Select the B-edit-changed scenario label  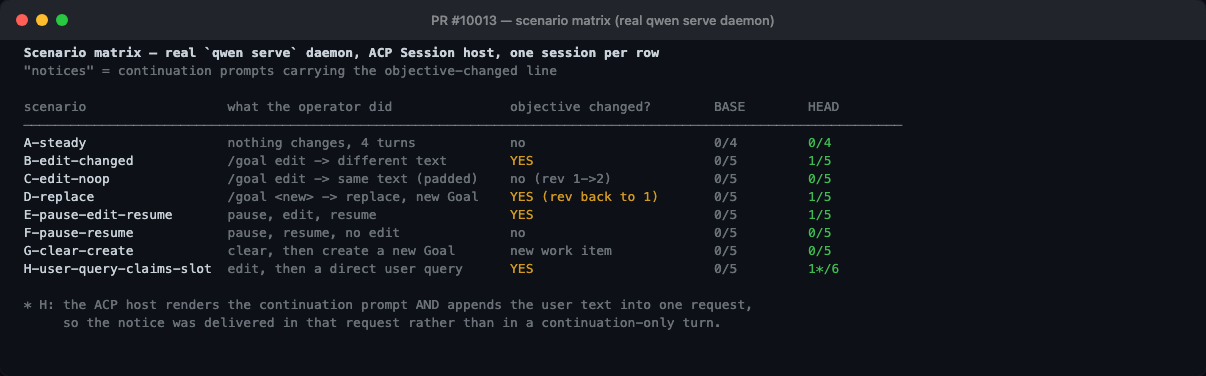(x=78, y=161)
